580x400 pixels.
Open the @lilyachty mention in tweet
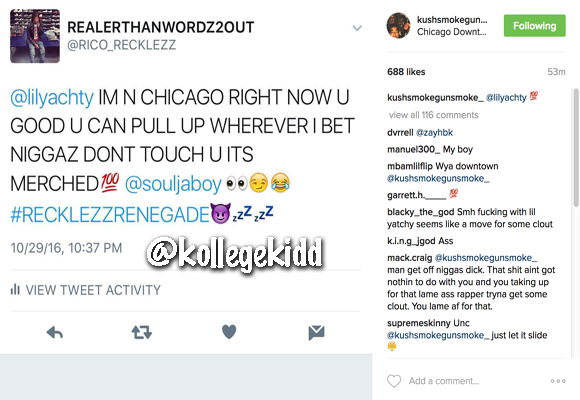click(x=52, y=97)
